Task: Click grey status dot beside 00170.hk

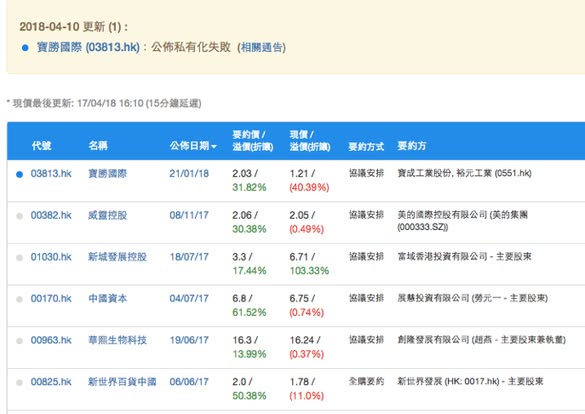Action: [19, 299]
